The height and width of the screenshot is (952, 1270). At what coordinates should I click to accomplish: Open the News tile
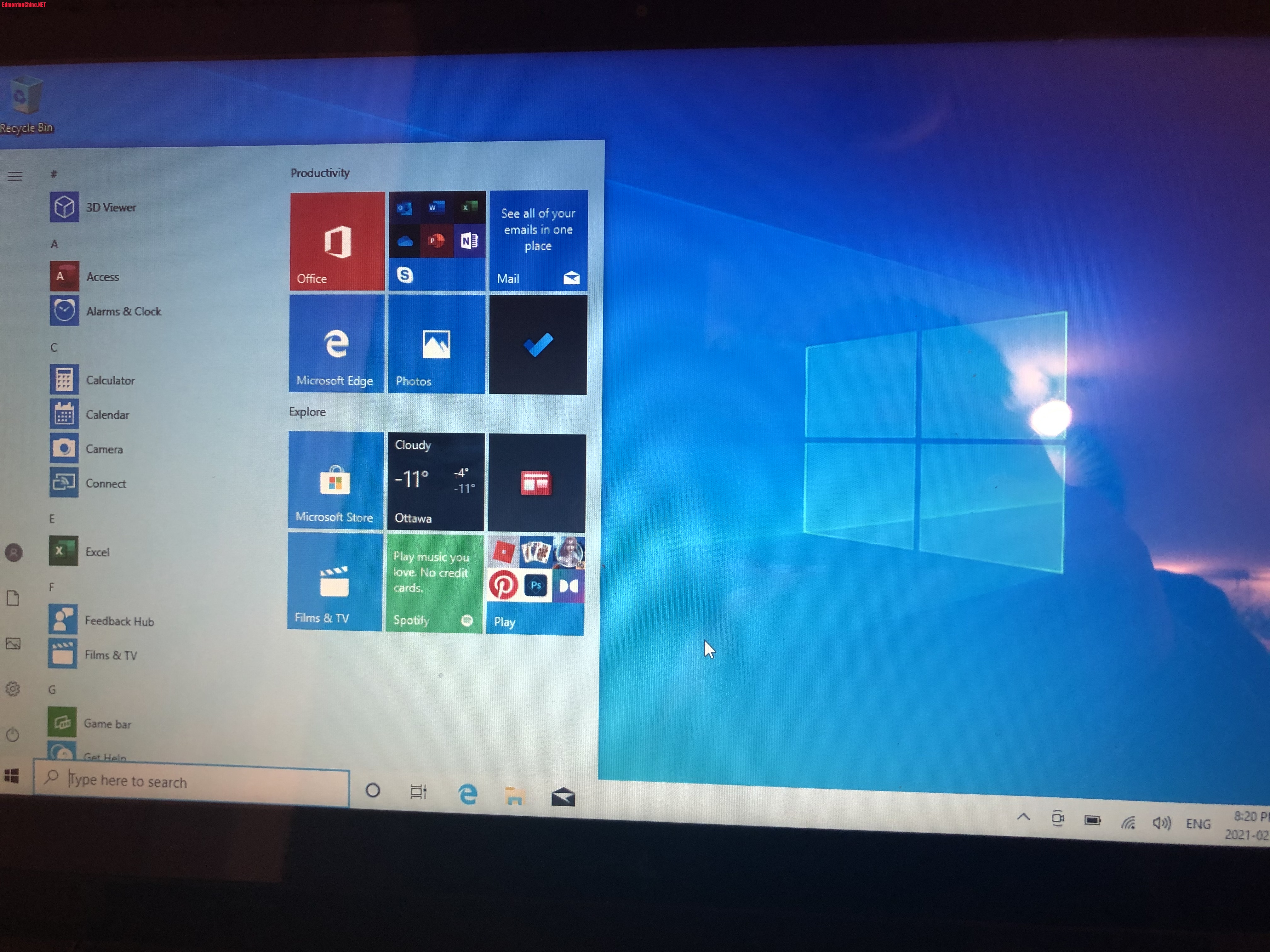536,483
